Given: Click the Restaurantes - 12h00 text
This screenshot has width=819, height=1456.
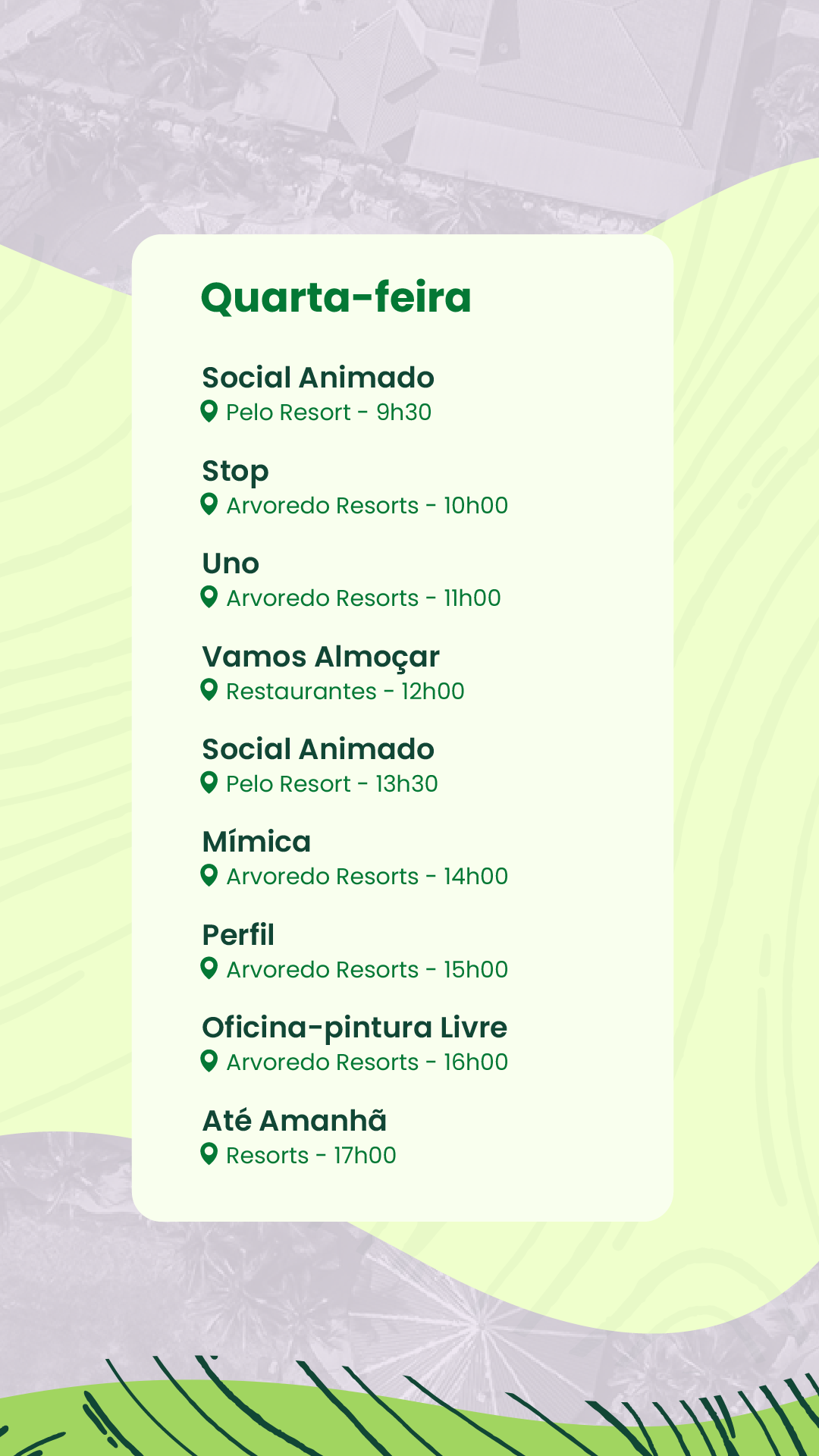Looking at the screenshot, I should tap(345, 692).
